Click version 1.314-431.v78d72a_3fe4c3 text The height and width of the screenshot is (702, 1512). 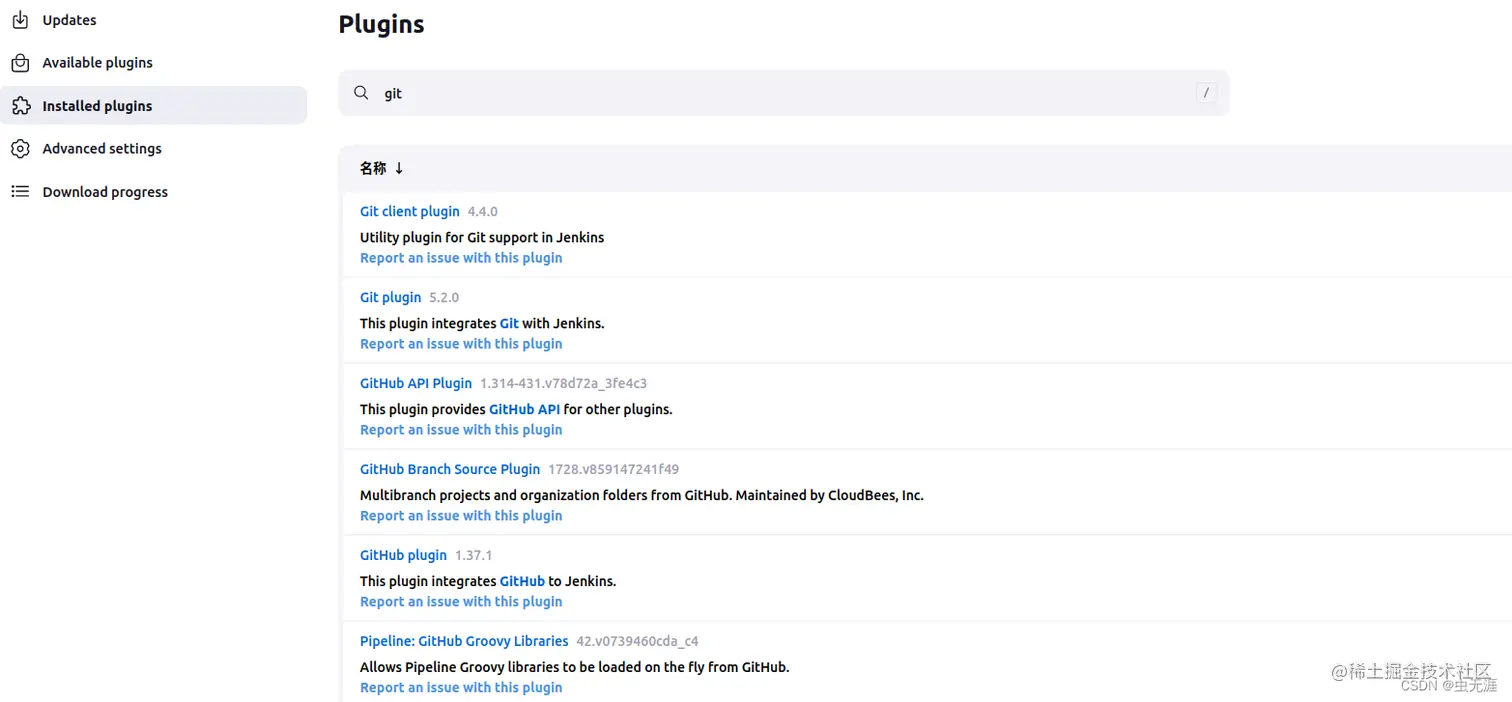click(x=563, y=384)
